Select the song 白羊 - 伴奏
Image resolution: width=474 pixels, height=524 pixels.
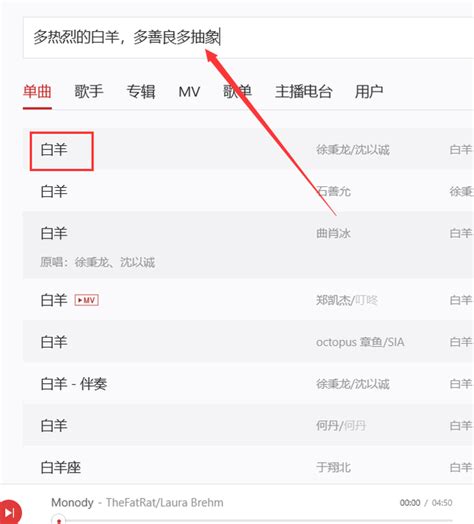coord(74,384)
